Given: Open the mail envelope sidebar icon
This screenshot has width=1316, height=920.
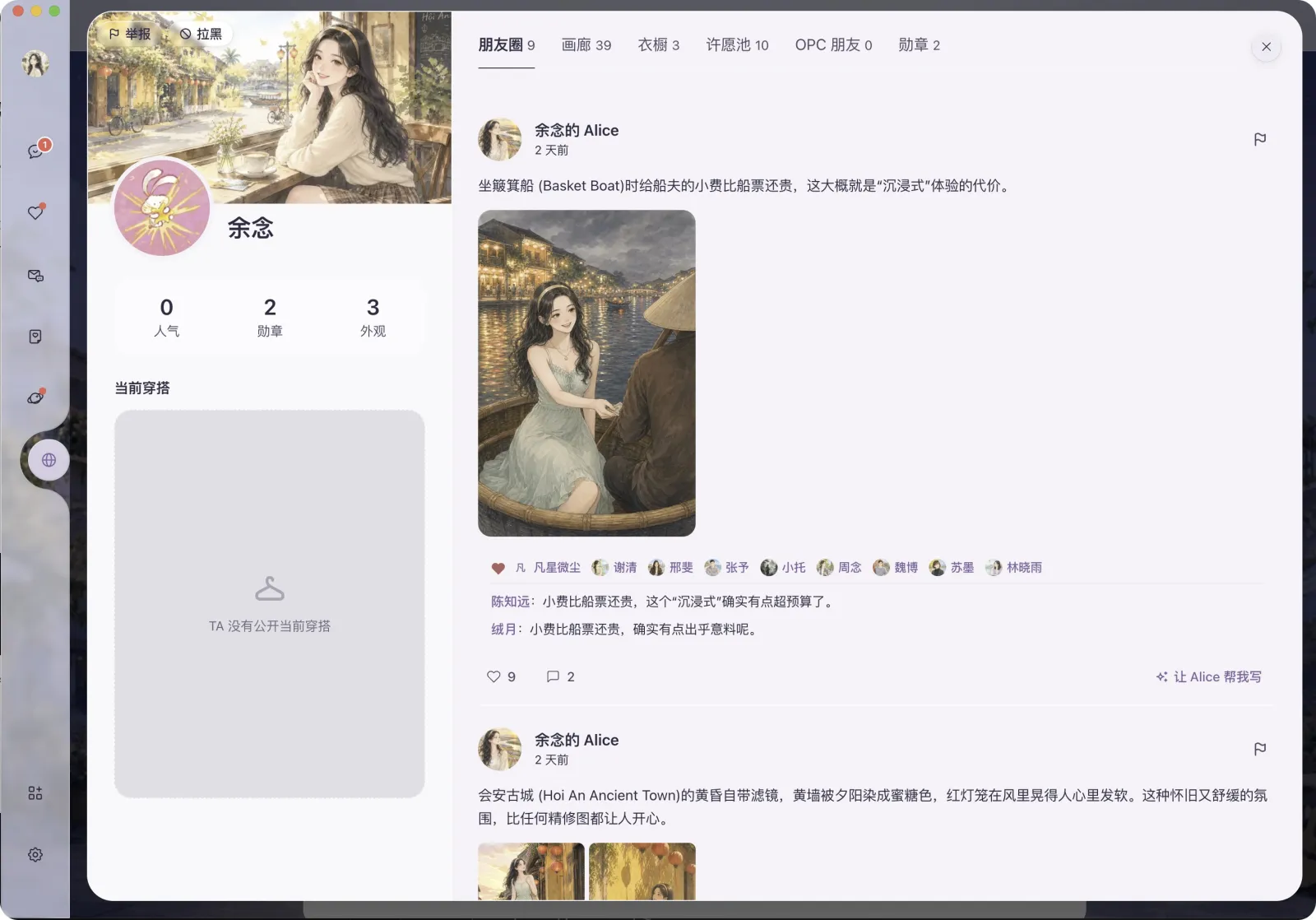Looking at the screenshot, I should 35,276.
